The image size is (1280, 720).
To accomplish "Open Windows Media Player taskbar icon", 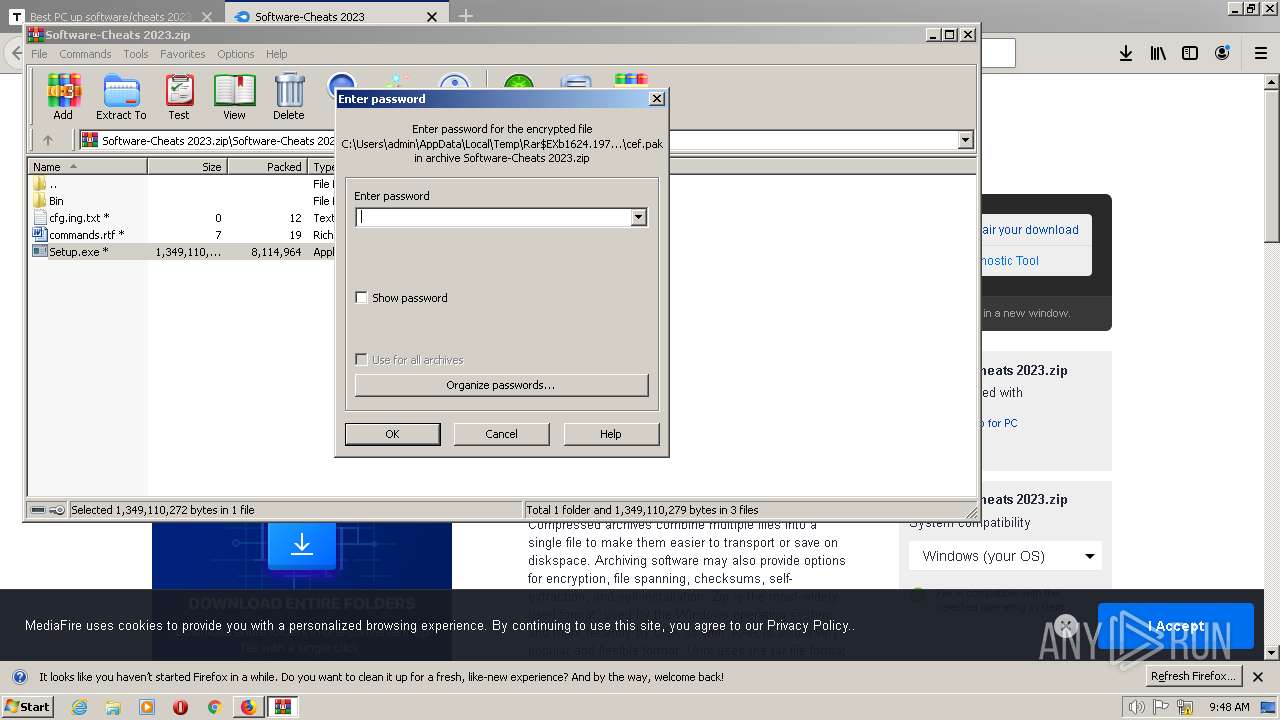I will [147, 707].
